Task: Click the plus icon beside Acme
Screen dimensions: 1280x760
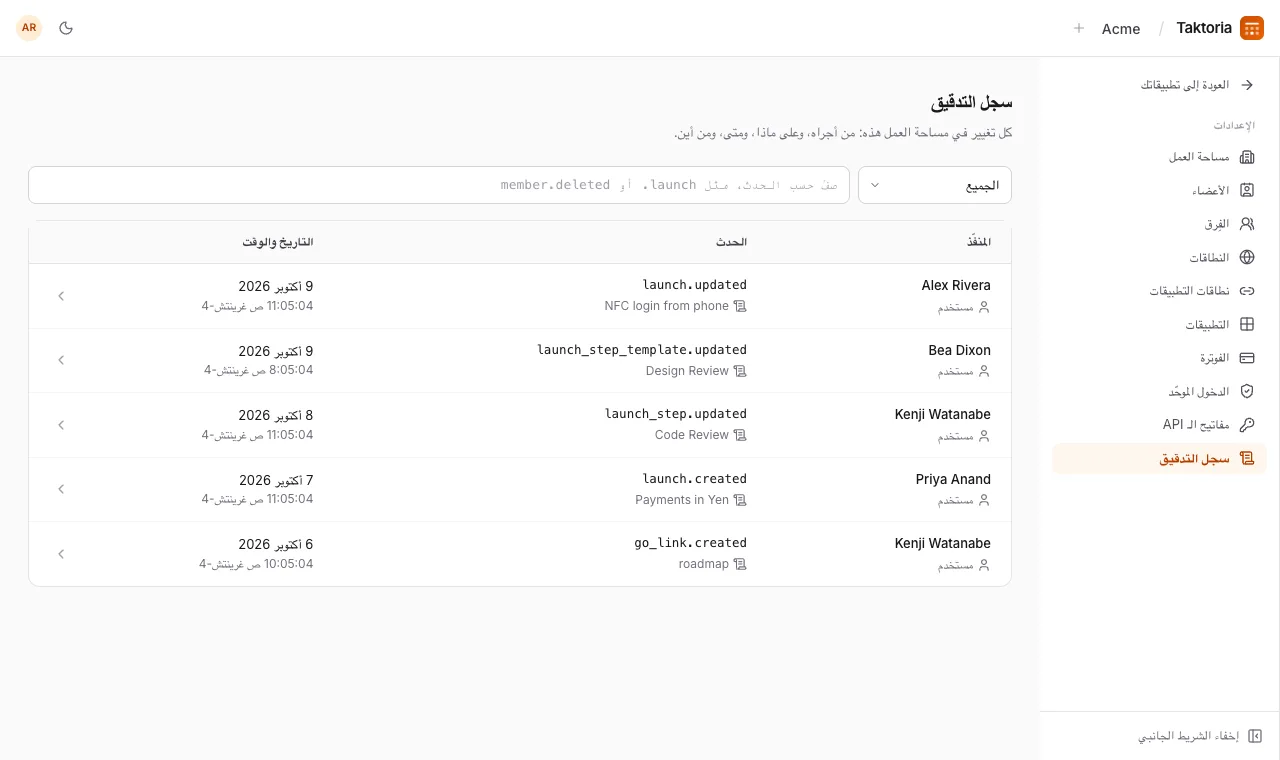Action: pos(1079,28)
